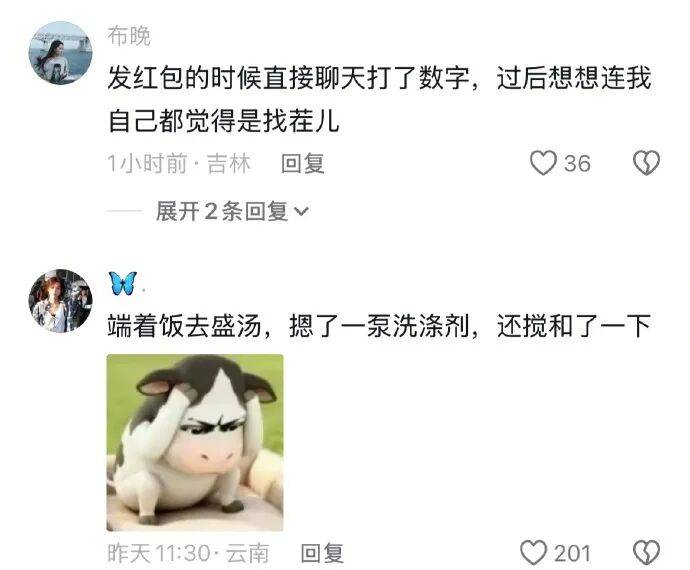Click the 布晚 username
The image size is (690, 570).
coord(129,36)
